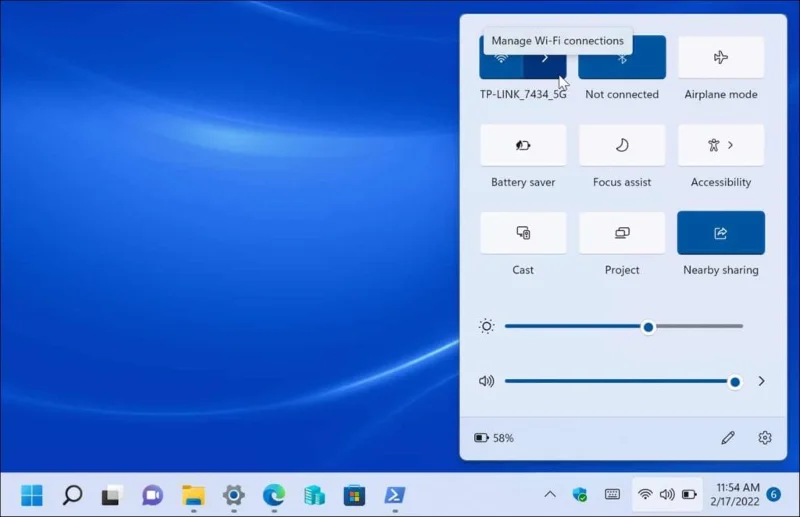Open Microsoft Store from taskbar
This screenshot has width=800, height=517.
pyautogui.click(x=354, y=495)
